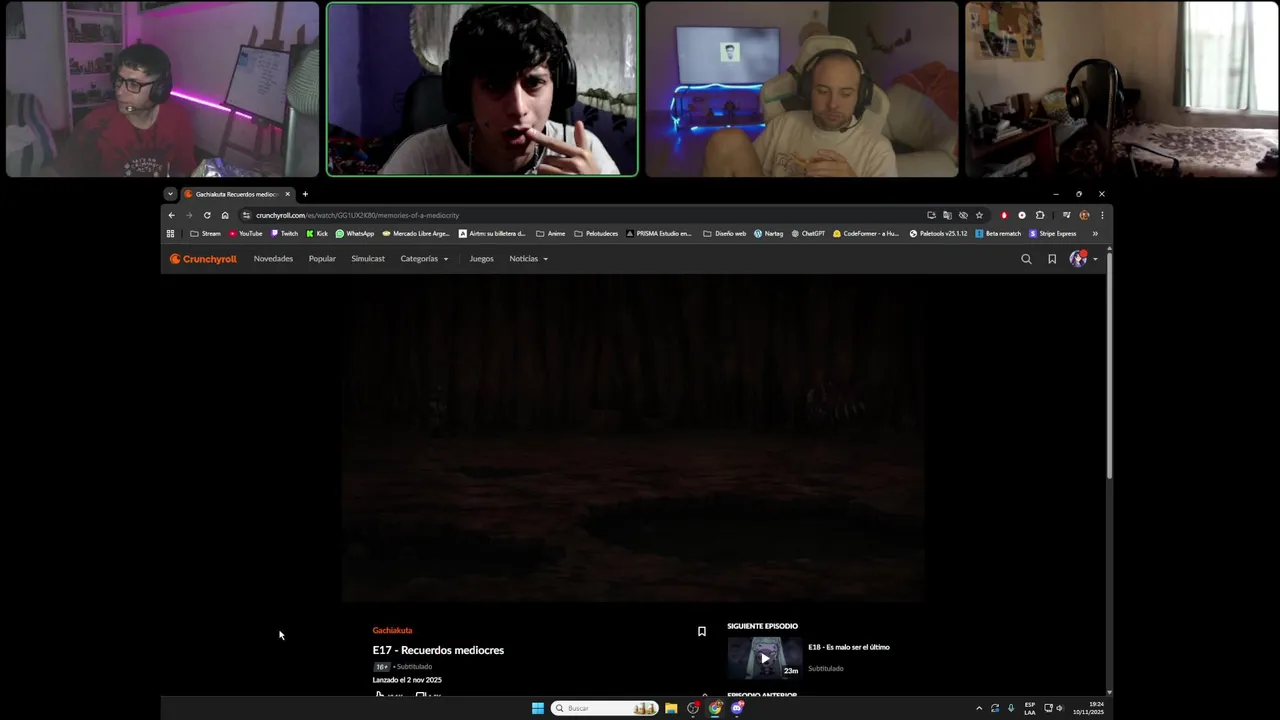Open Juegos in Crunchyroll nav
This screenshot has width=1280, height=720.
(x=481, y=259)
